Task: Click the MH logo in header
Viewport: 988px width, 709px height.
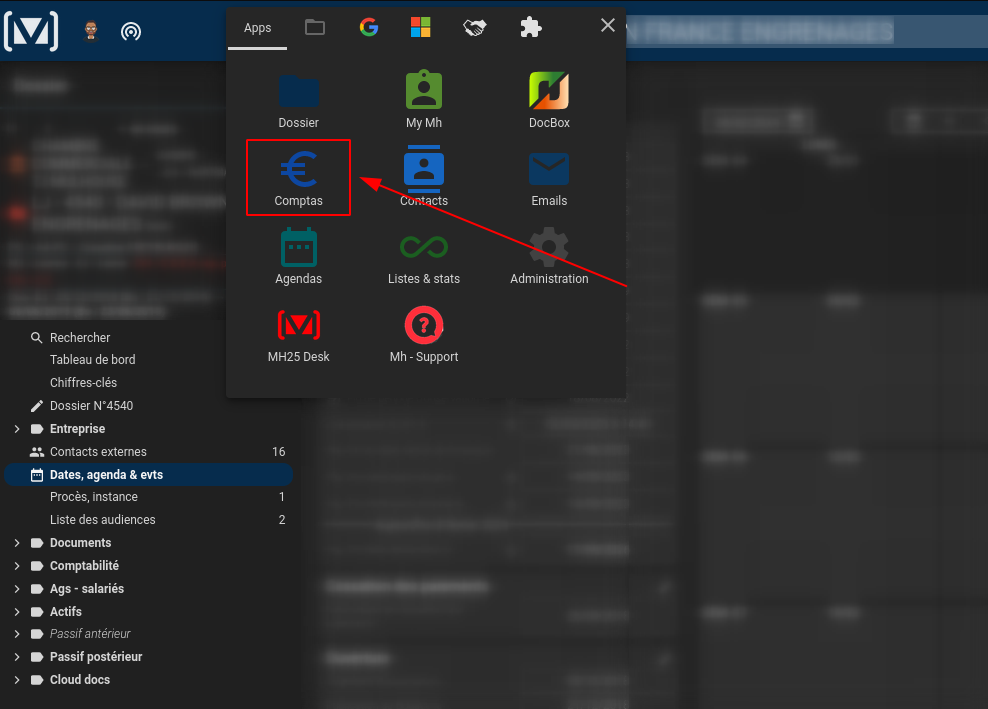Action: point(31,30)
